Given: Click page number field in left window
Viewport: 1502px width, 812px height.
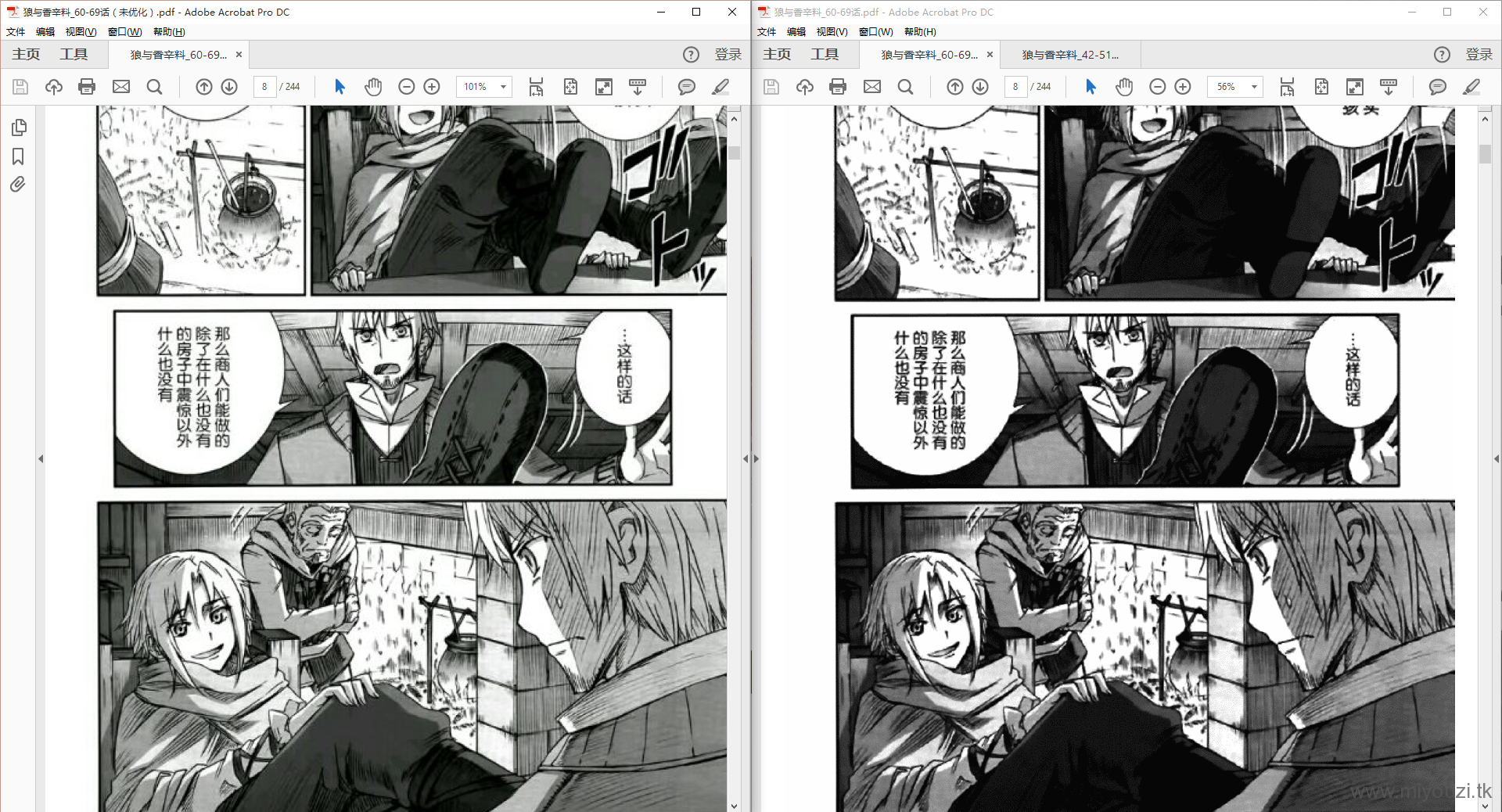Looking at the screenshot, I should (x=265, y=87).
